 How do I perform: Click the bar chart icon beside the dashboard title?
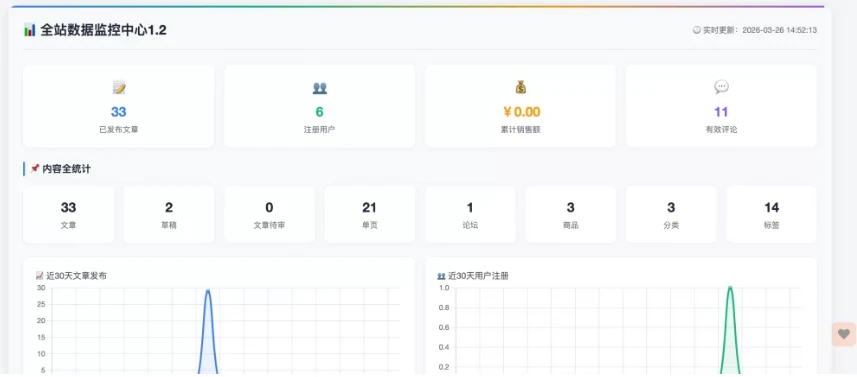coord(30,30)
